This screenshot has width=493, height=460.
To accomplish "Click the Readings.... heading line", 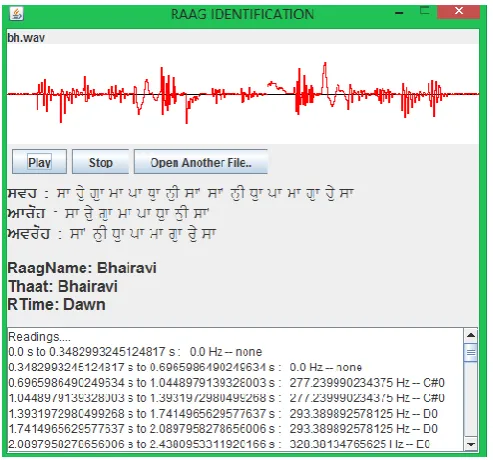I will coord(39,337).
